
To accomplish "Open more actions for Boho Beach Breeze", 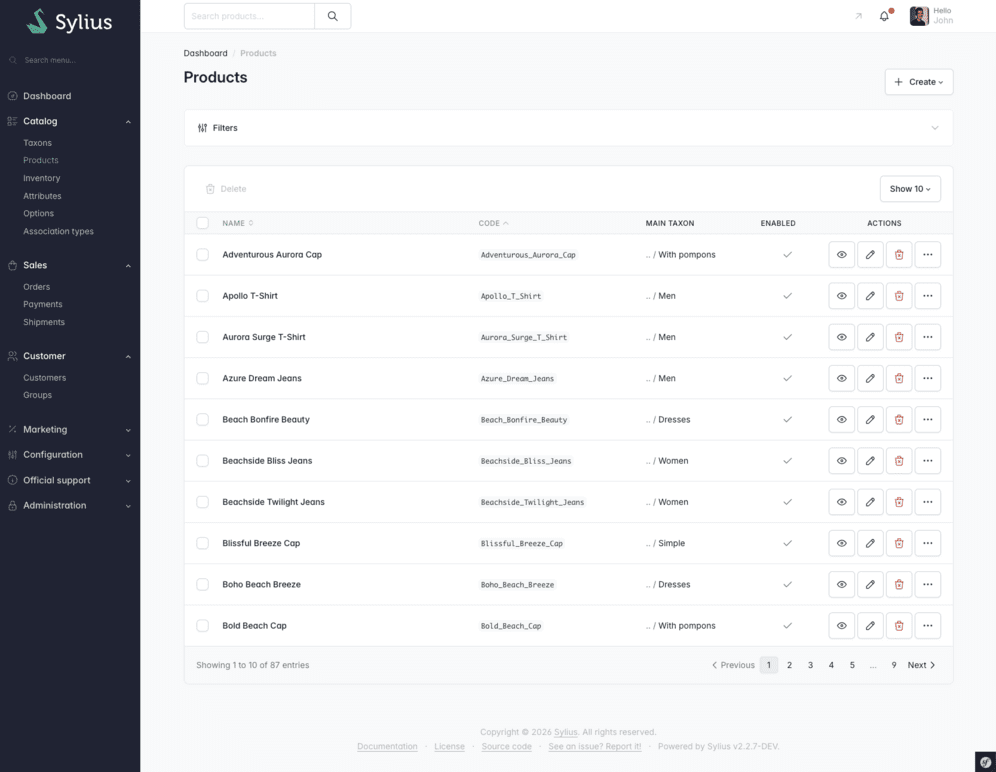I will tap(927, 585).
